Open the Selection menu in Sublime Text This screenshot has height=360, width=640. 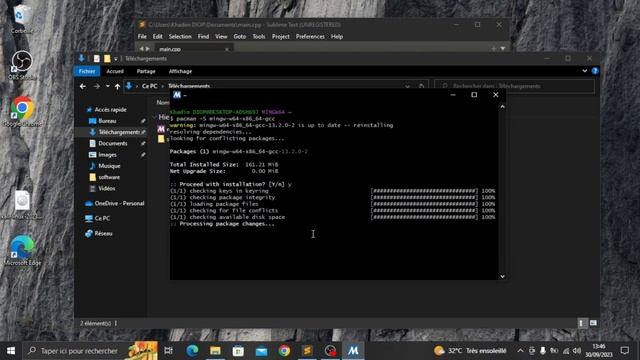(x=180, y=37)
